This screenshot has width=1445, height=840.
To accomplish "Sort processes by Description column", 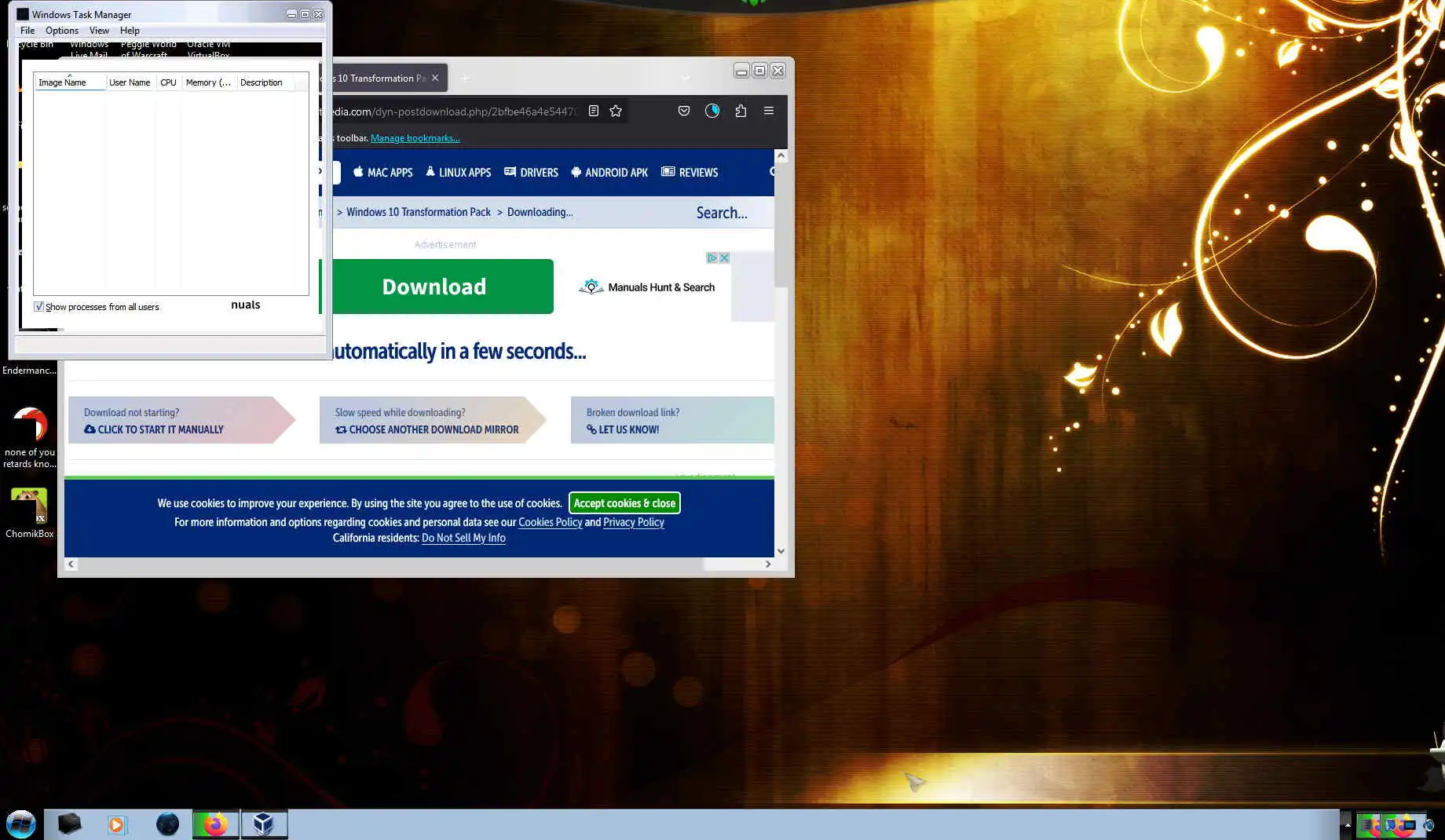I will pos(264,82).
